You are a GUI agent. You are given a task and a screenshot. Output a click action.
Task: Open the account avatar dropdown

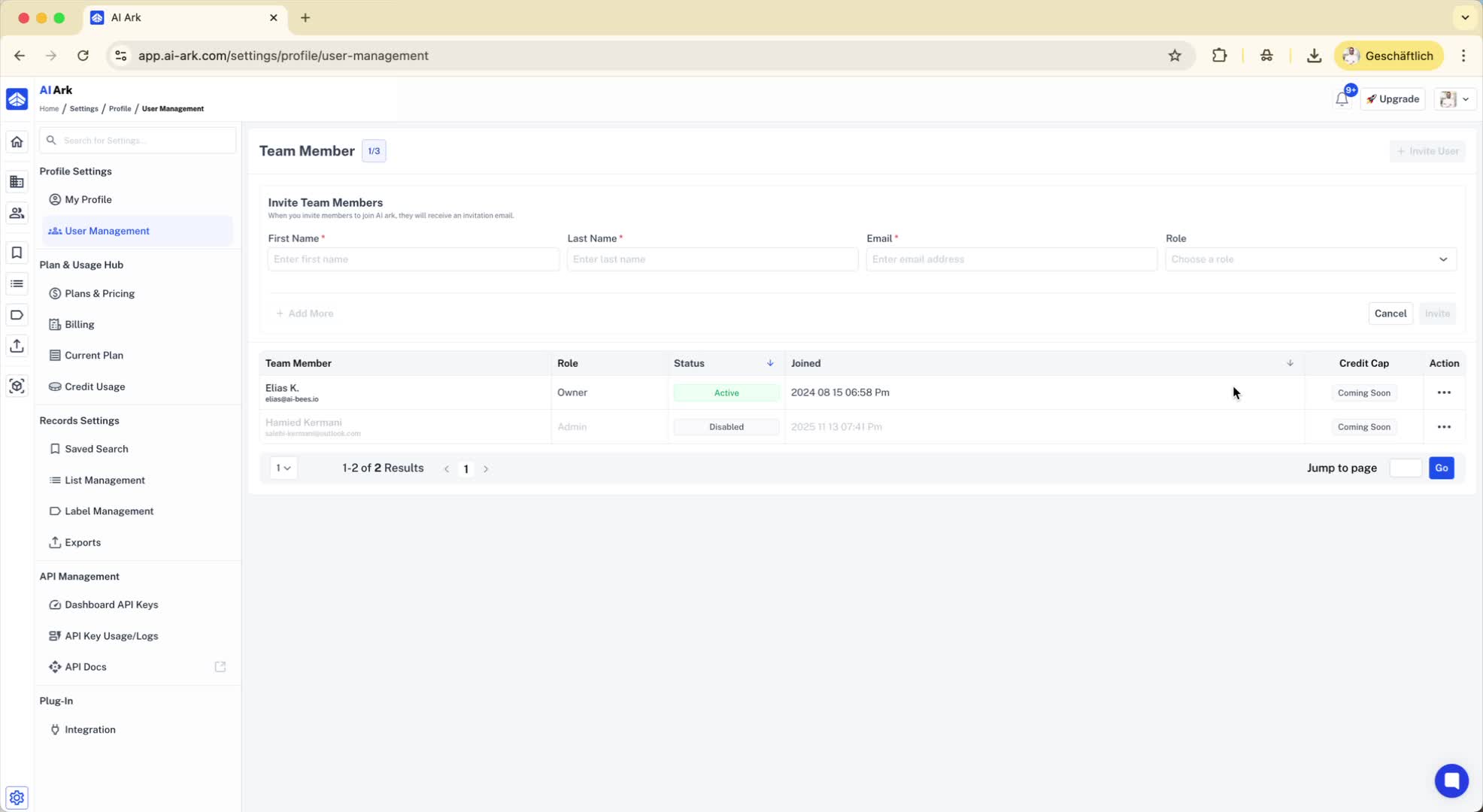1454,99
